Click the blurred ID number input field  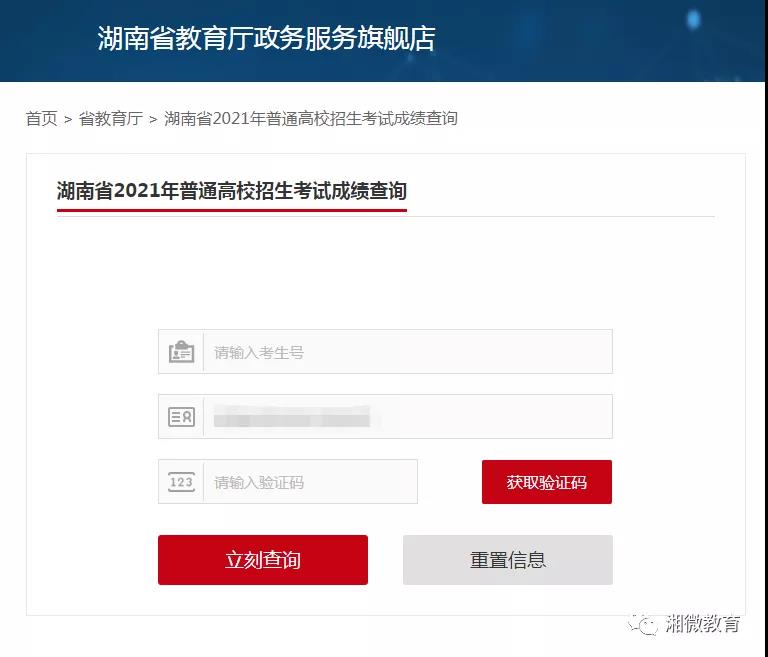pyautogui.click(x=407, y=417)
